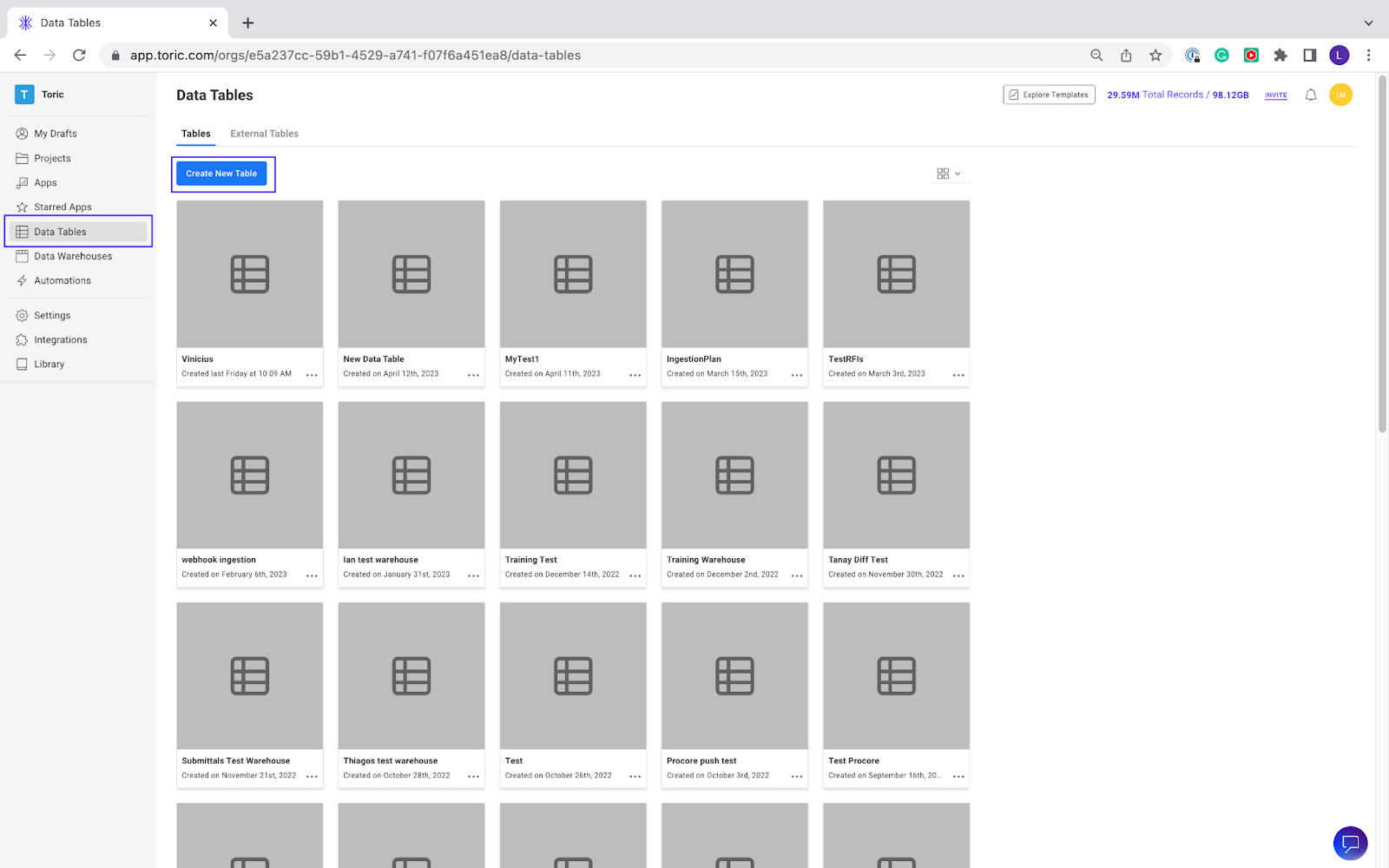Open Chrome menu three dots
Image resolution: width=1389 pixels, height=868 pixels.
[x=1369, y=55]
